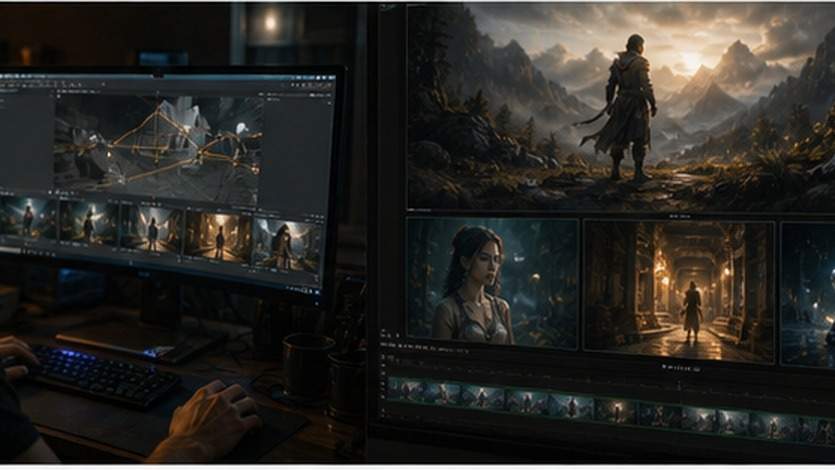The image size is (835, 470).
Task: Click the playback controls below the corridor clip
Action: pos(681,368)
